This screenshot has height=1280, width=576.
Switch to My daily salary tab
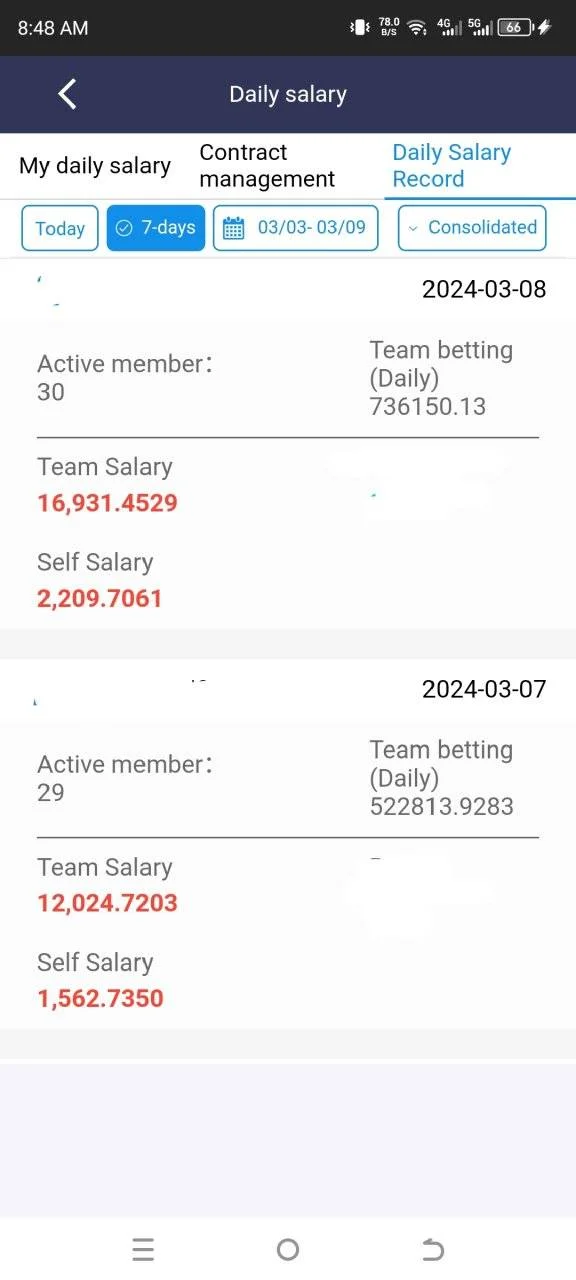tap(95, 166)
